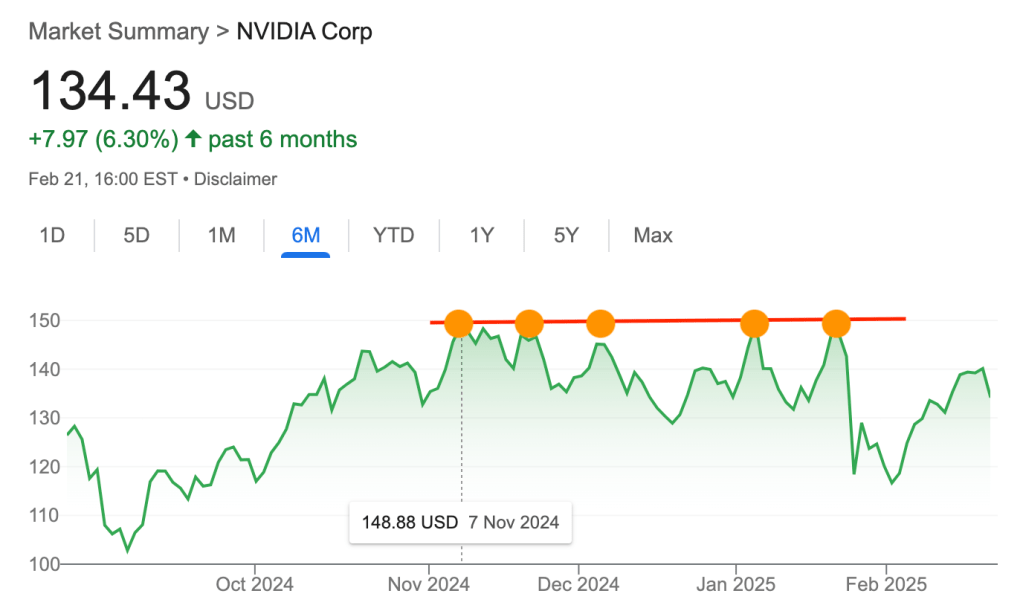The width and height of the screenshot is (1023, 611).
Task: Click the fourth orange marker near Jan 2025
Action: [x=754, y=323]
